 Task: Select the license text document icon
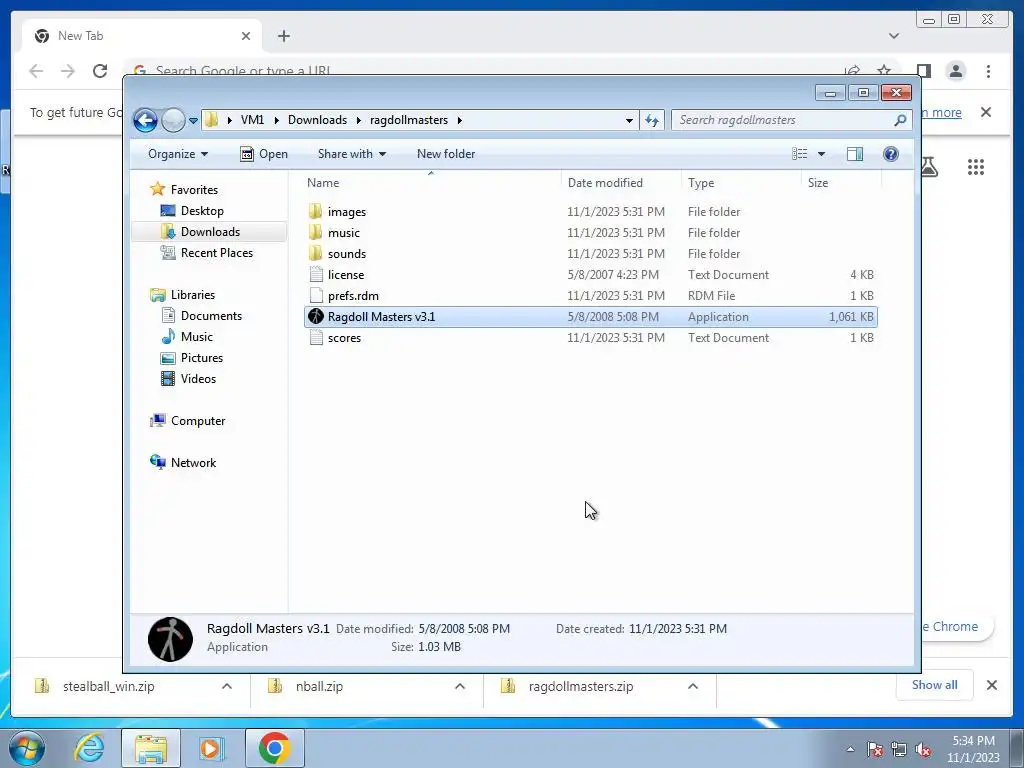click(316, 275)
